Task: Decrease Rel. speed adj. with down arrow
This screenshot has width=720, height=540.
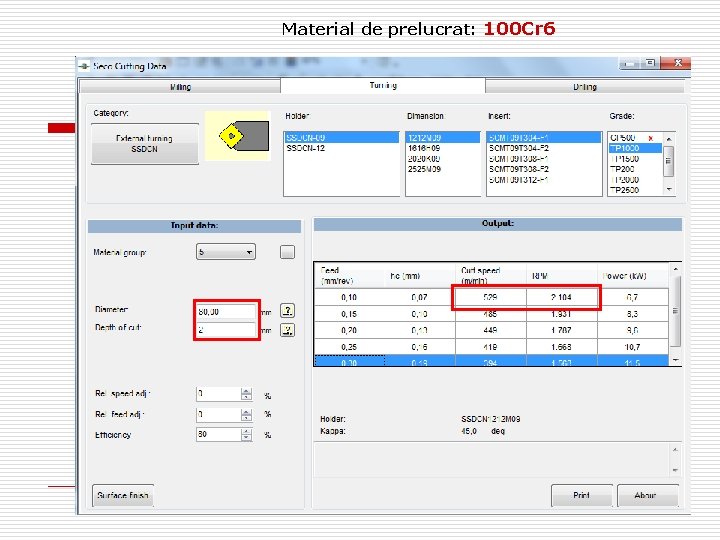Action: [247, 397]
